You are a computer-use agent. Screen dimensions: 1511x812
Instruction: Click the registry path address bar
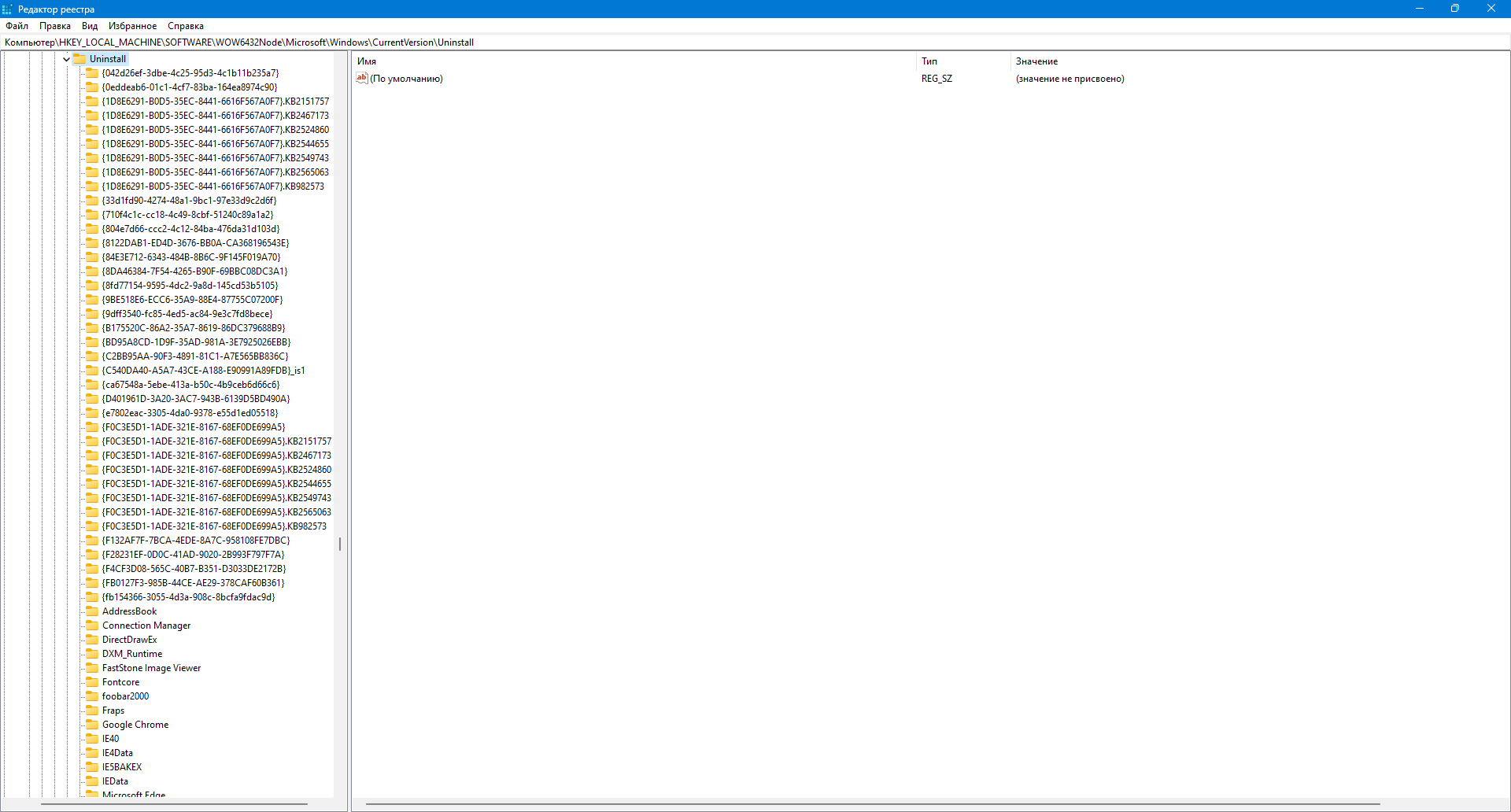pos(755,42)
